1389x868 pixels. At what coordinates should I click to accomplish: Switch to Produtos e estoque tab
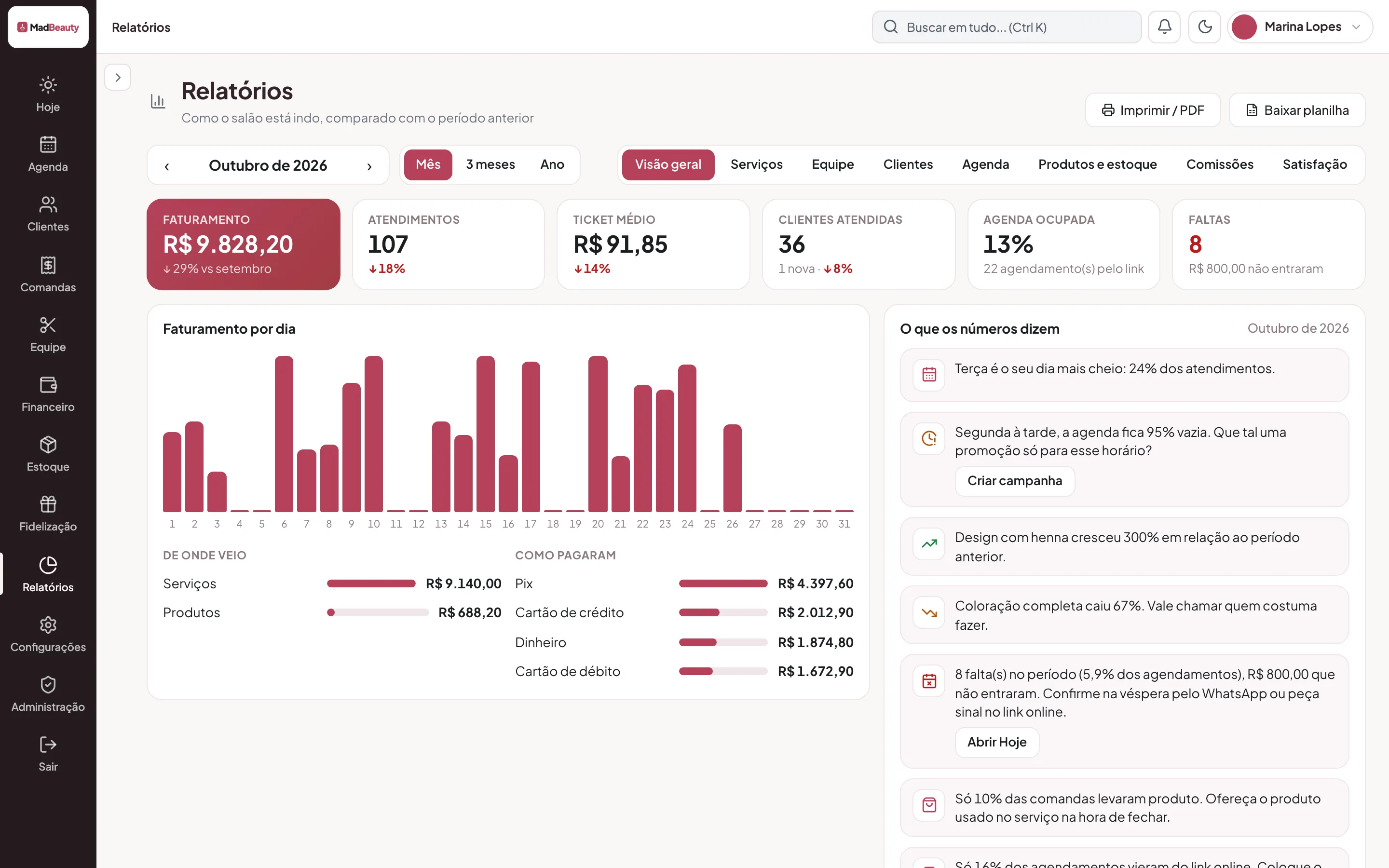(x=1097, y=165)
